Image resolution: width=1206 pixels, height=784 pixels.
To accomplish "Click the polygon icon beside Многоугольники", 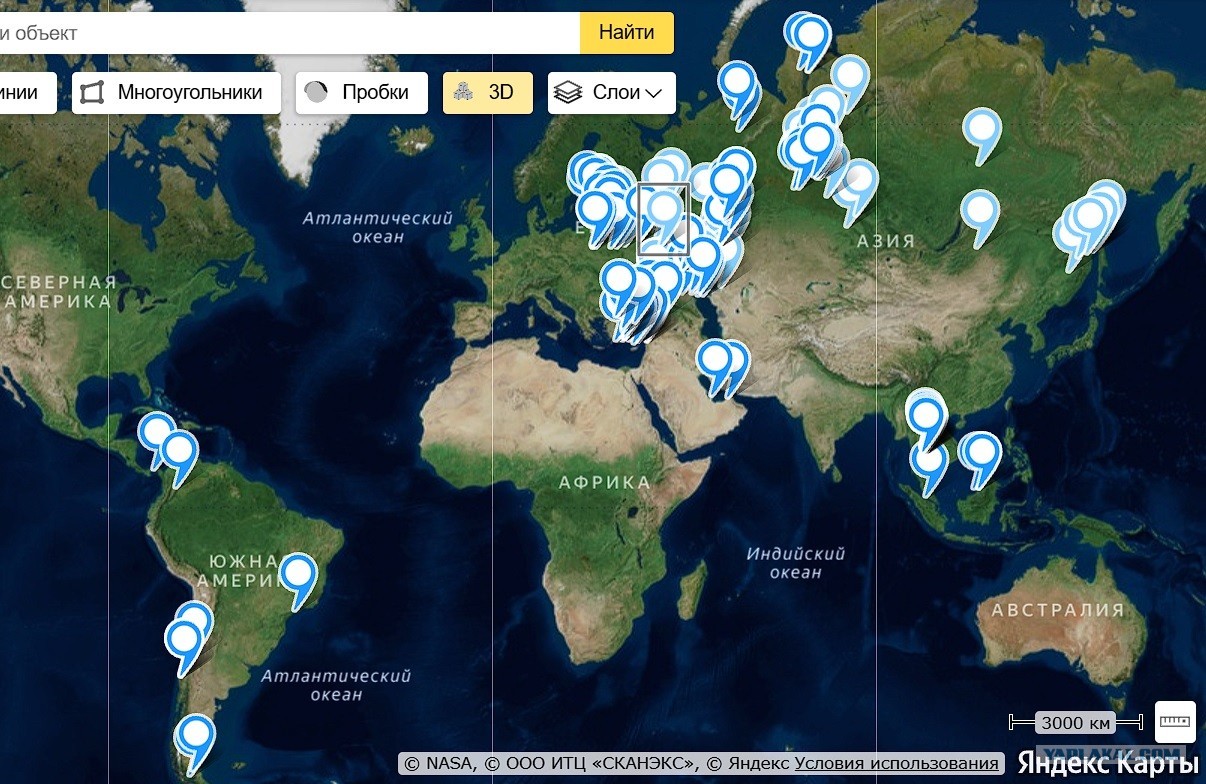I will (x=92, y=93).
